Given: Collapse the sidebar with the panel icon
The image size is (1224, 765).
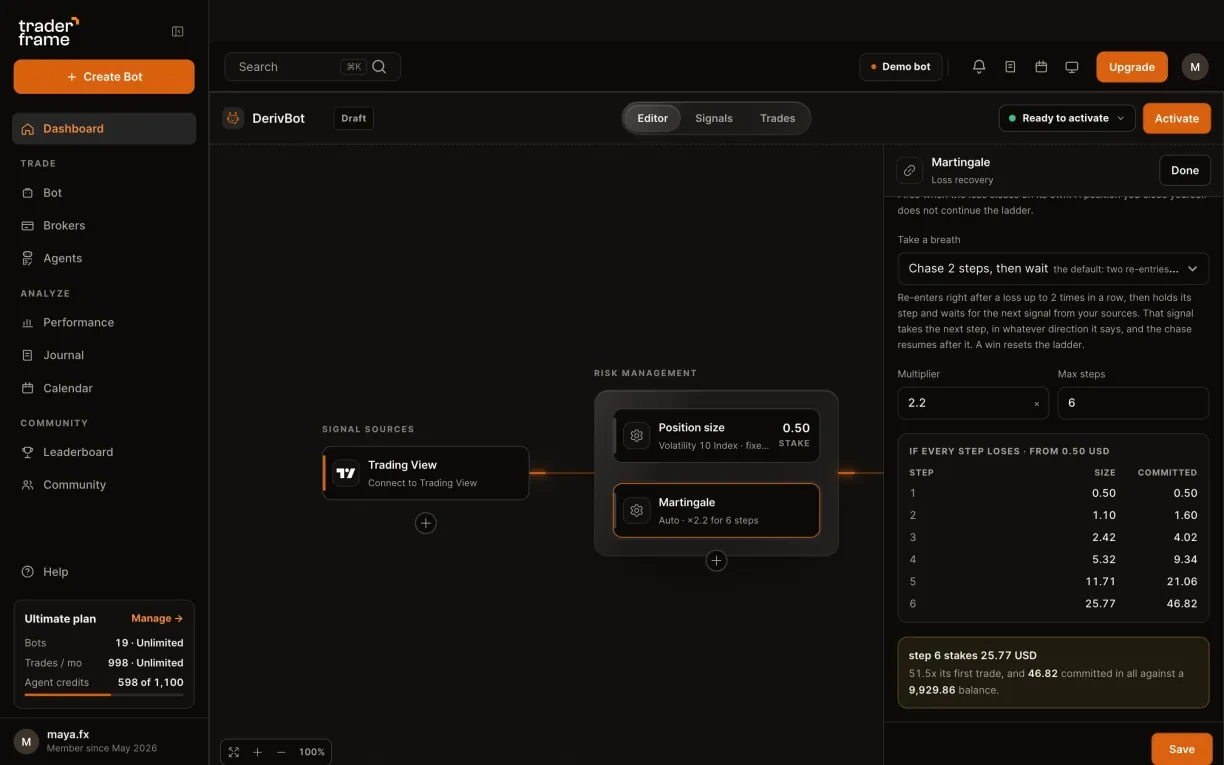Looking at the screenshot, I should tap(178, 31).
